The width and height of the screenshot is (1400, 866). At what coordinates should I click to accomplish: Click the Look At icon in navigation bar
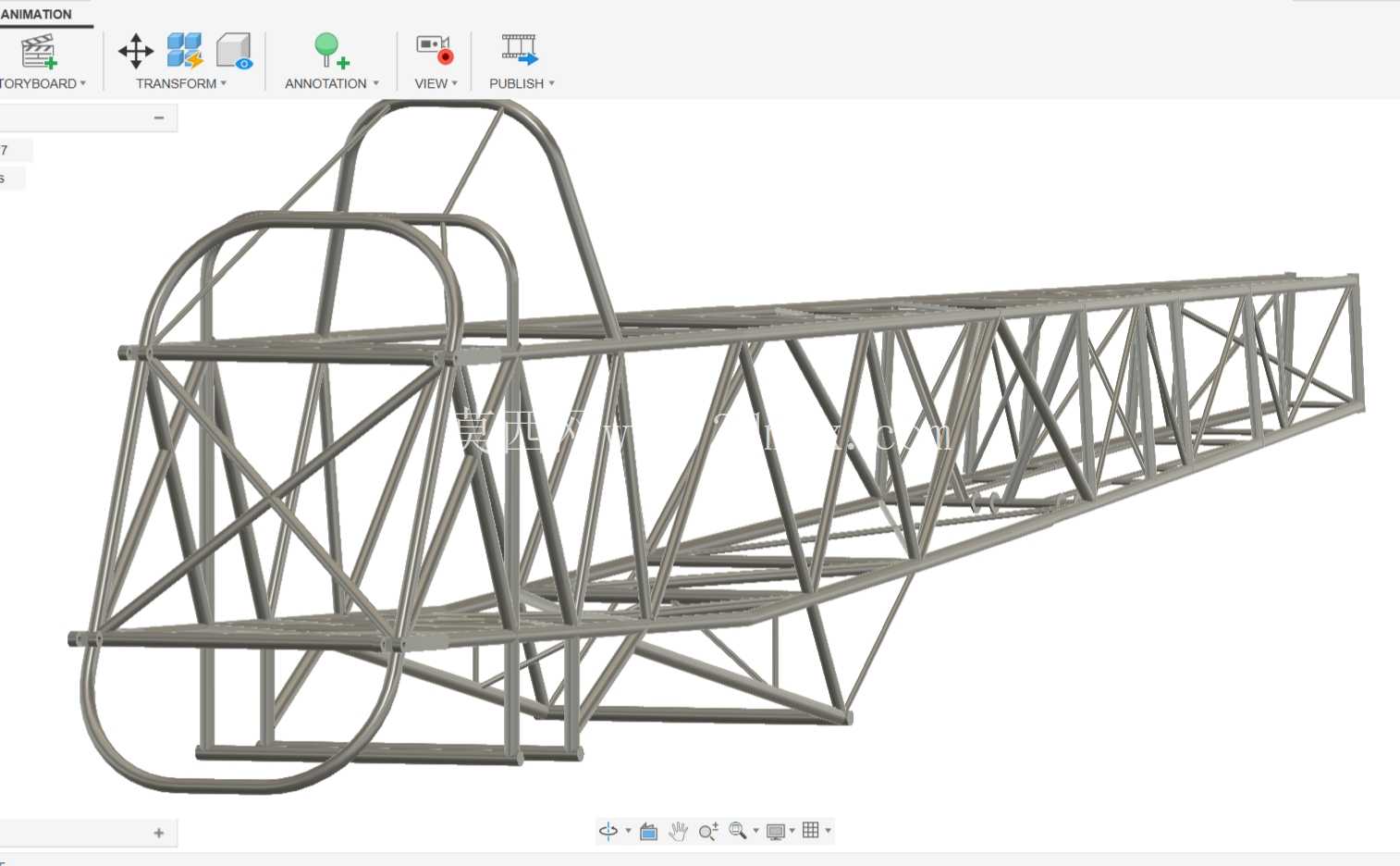click(x=649, y=831)
